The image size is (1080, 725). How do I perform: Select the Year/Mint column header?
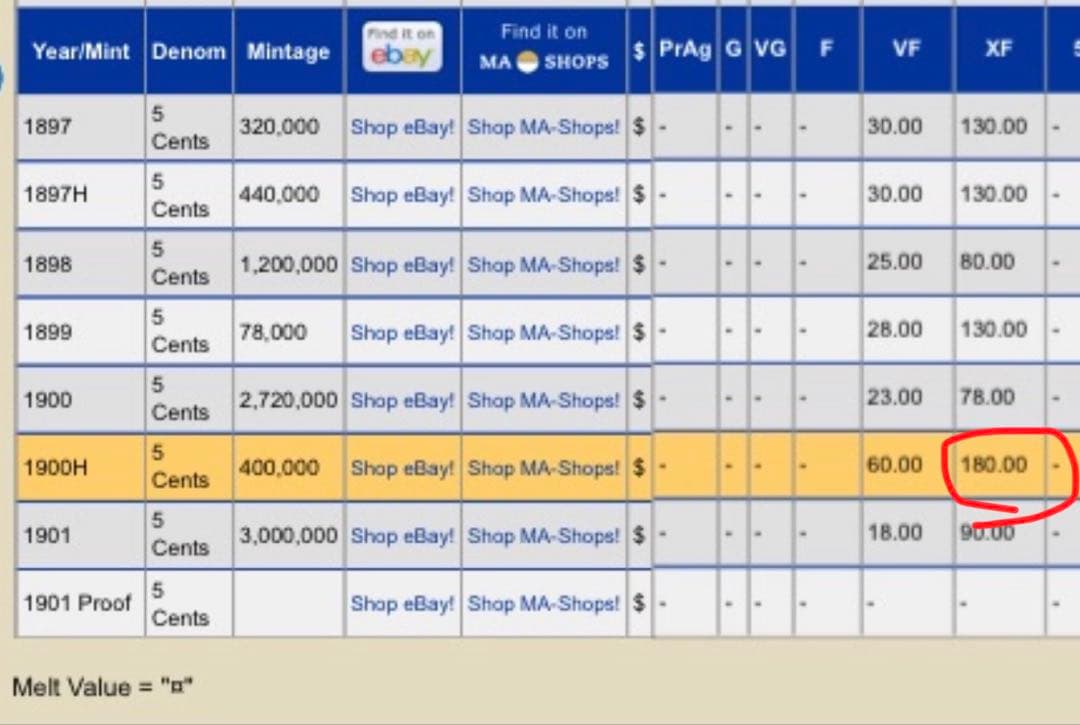81,51
